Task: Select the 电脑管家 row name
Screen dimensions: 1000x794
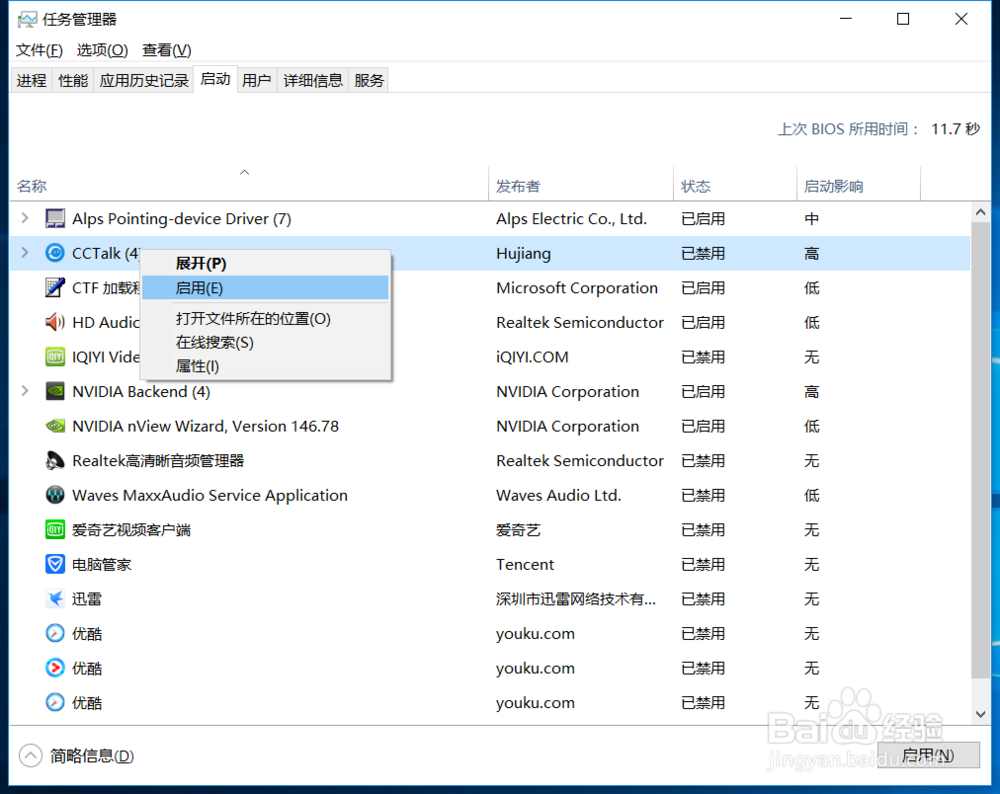Action: (x=102, y=564)
